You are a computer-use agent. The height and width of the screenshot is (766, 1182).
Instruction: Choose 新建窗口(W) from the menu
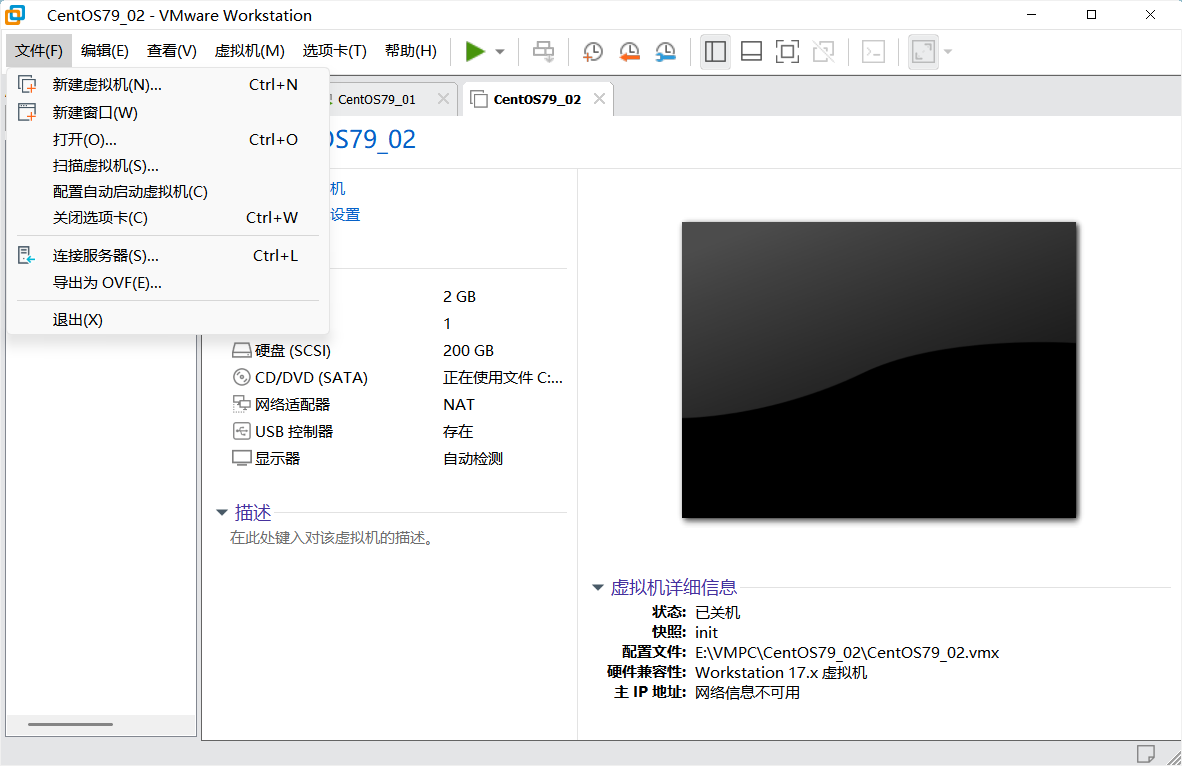pyautogui.click(x=168, y=112)
